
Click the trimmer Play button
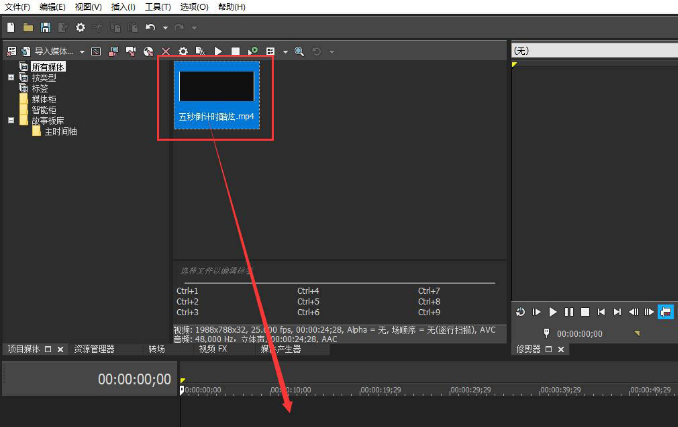(553, 312)
